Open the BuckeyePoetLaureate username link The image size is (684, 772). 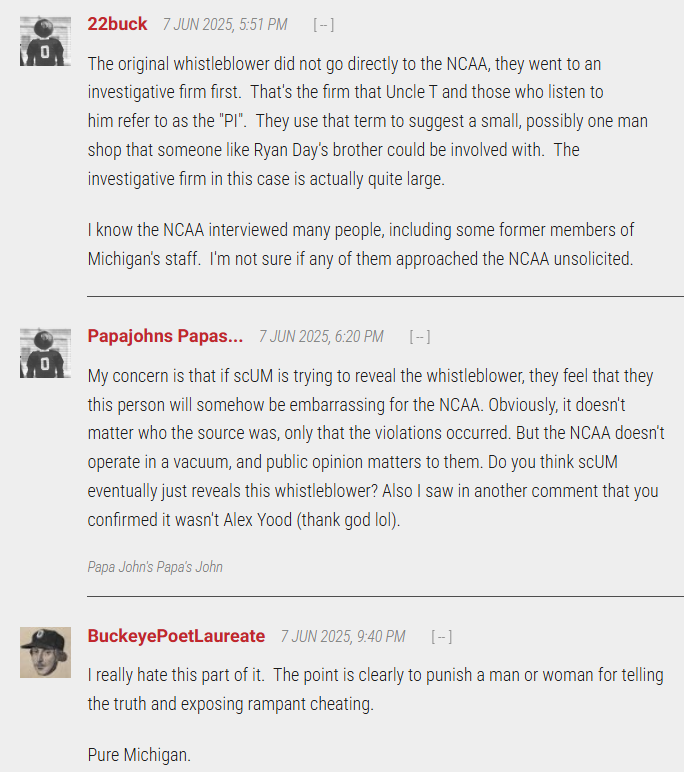(176, 636)
